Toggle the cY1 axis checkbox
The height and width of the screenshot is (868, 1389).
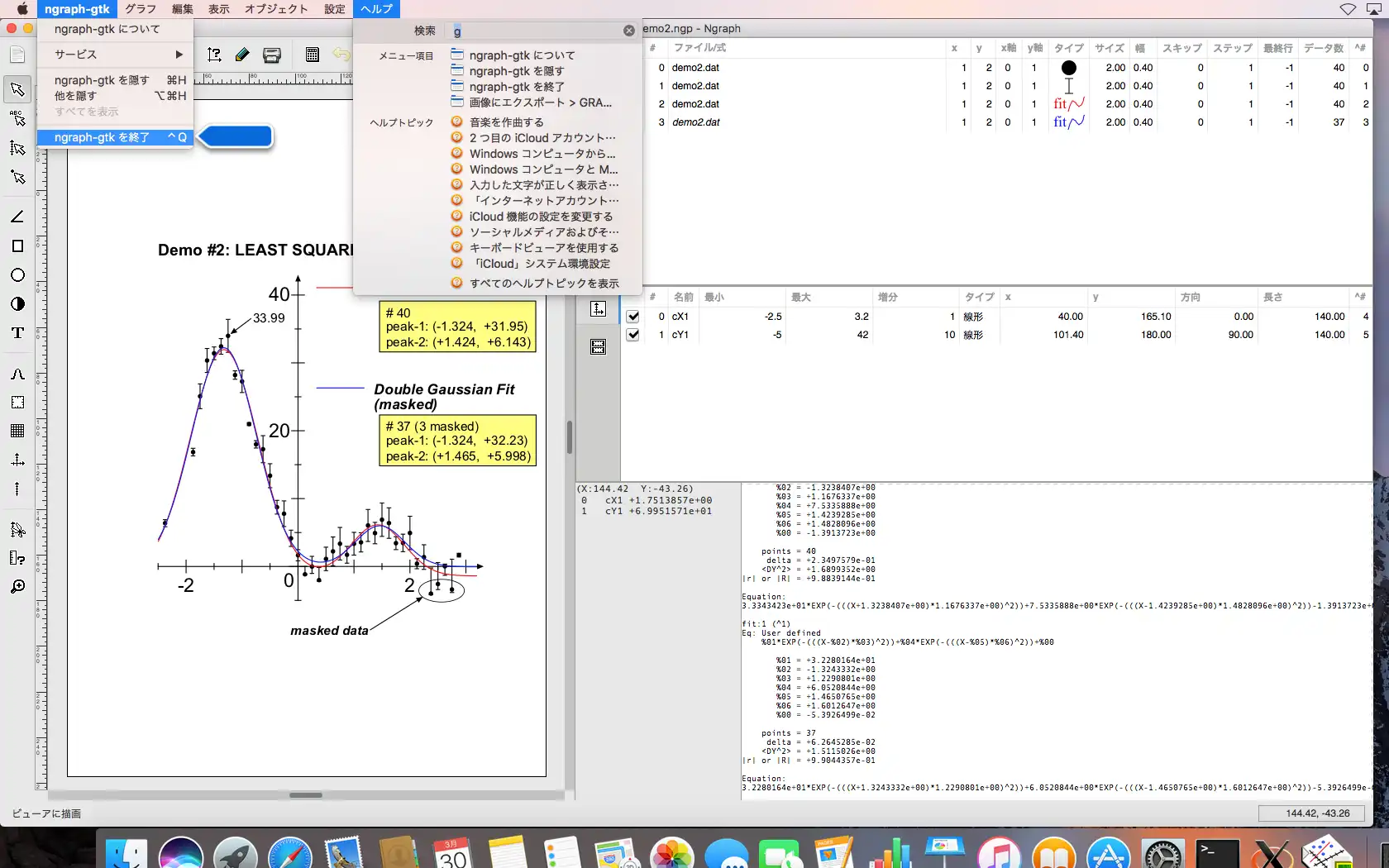pyautogui.click(x=632, y=335)
